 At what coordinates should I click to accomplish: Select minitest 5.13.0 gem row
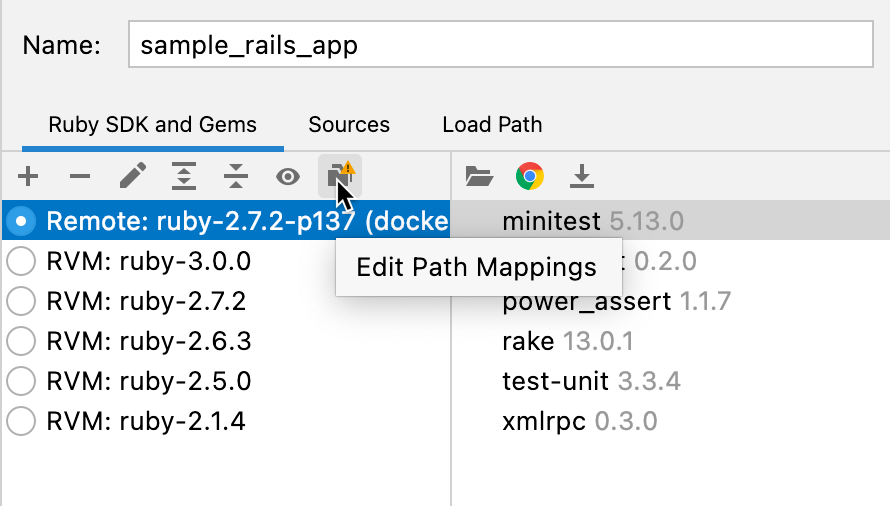tap(670, 221)
